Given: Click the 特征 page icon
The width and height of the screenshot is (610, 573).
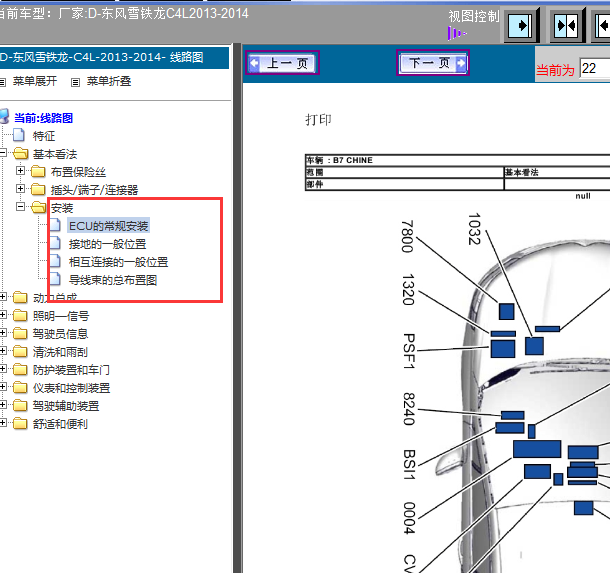Looking at the screenshot, I should [x=19, y=135].
